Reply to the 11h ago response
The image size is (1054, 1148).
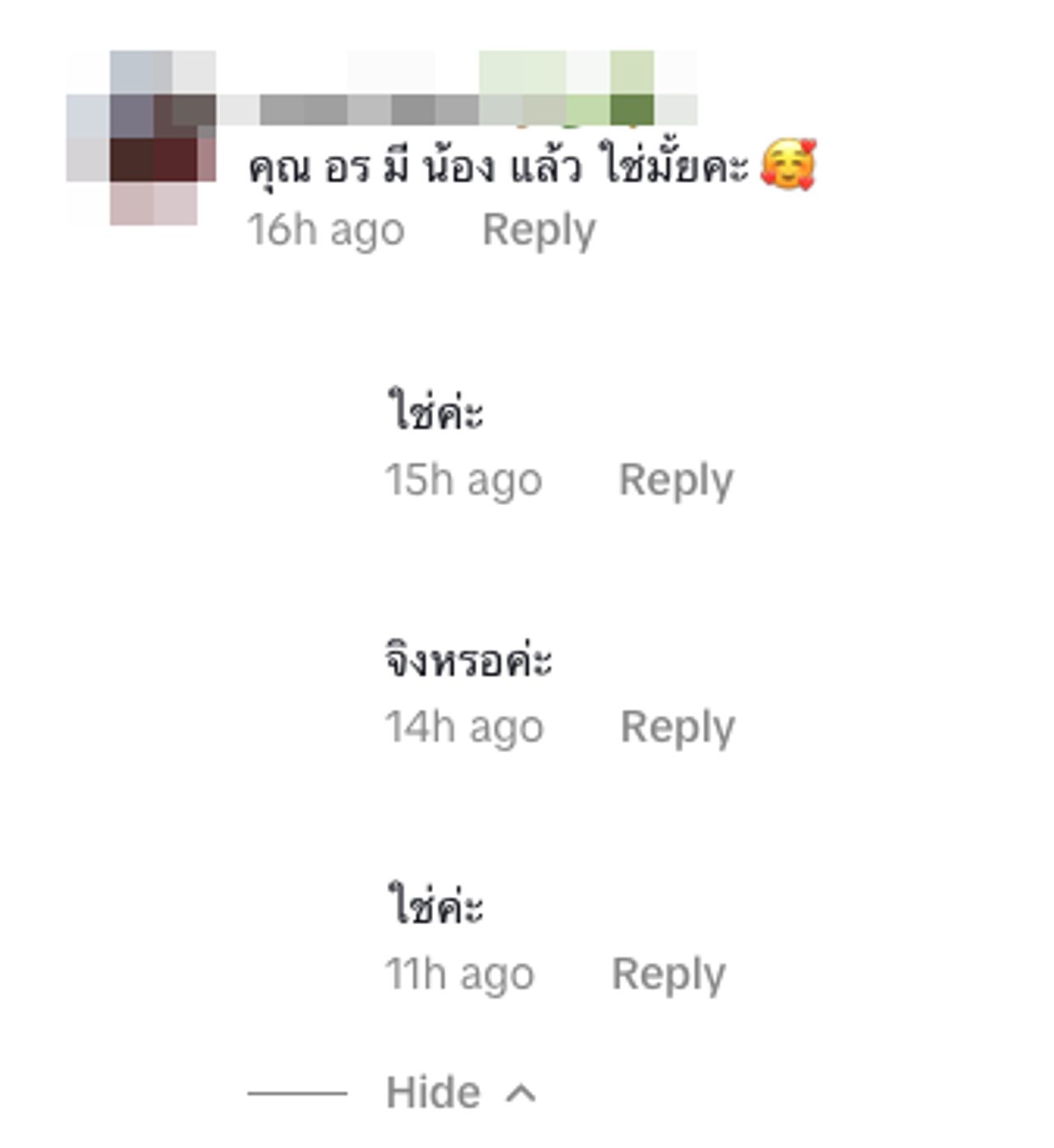coord(668,974)
